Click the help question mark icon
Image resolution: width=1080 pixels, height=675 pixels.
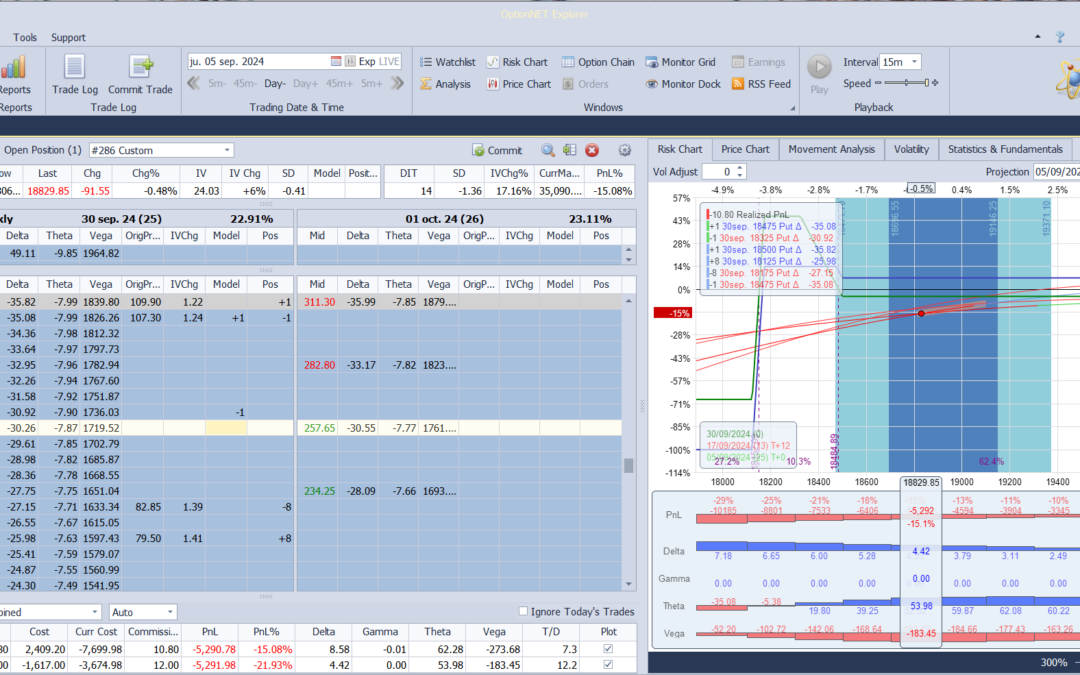pyautogui.click(x=1060, y=37)
